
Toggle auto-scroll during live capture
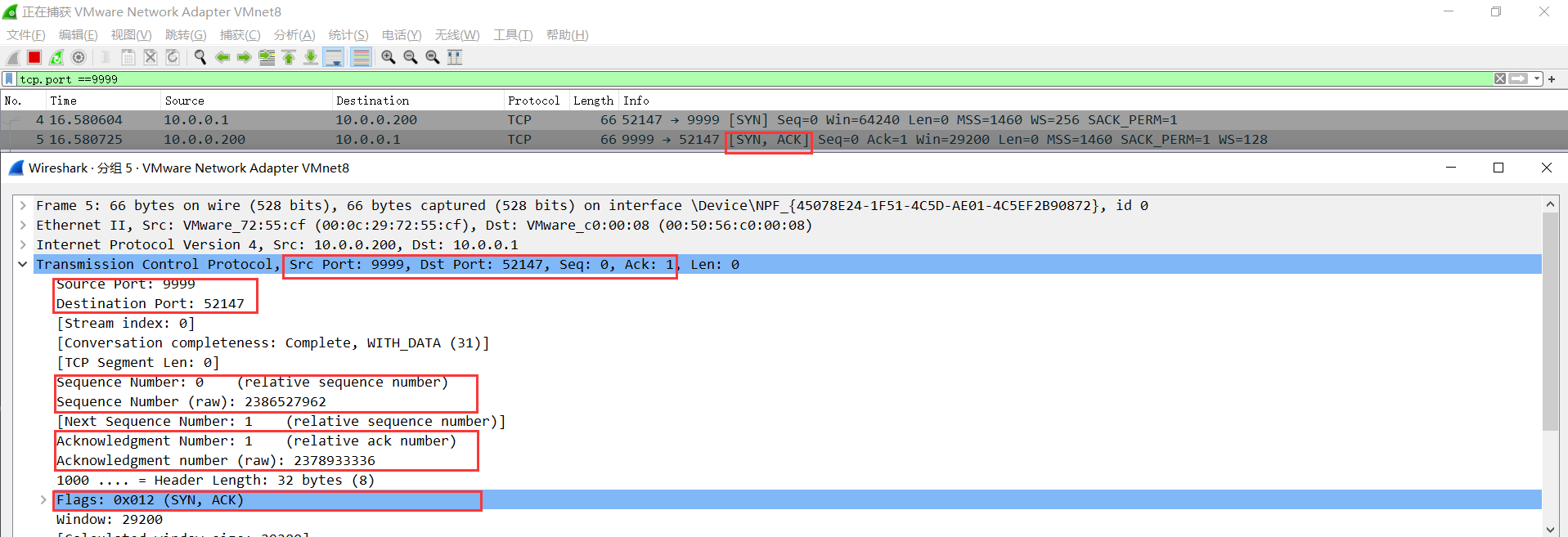click(334, 57)
